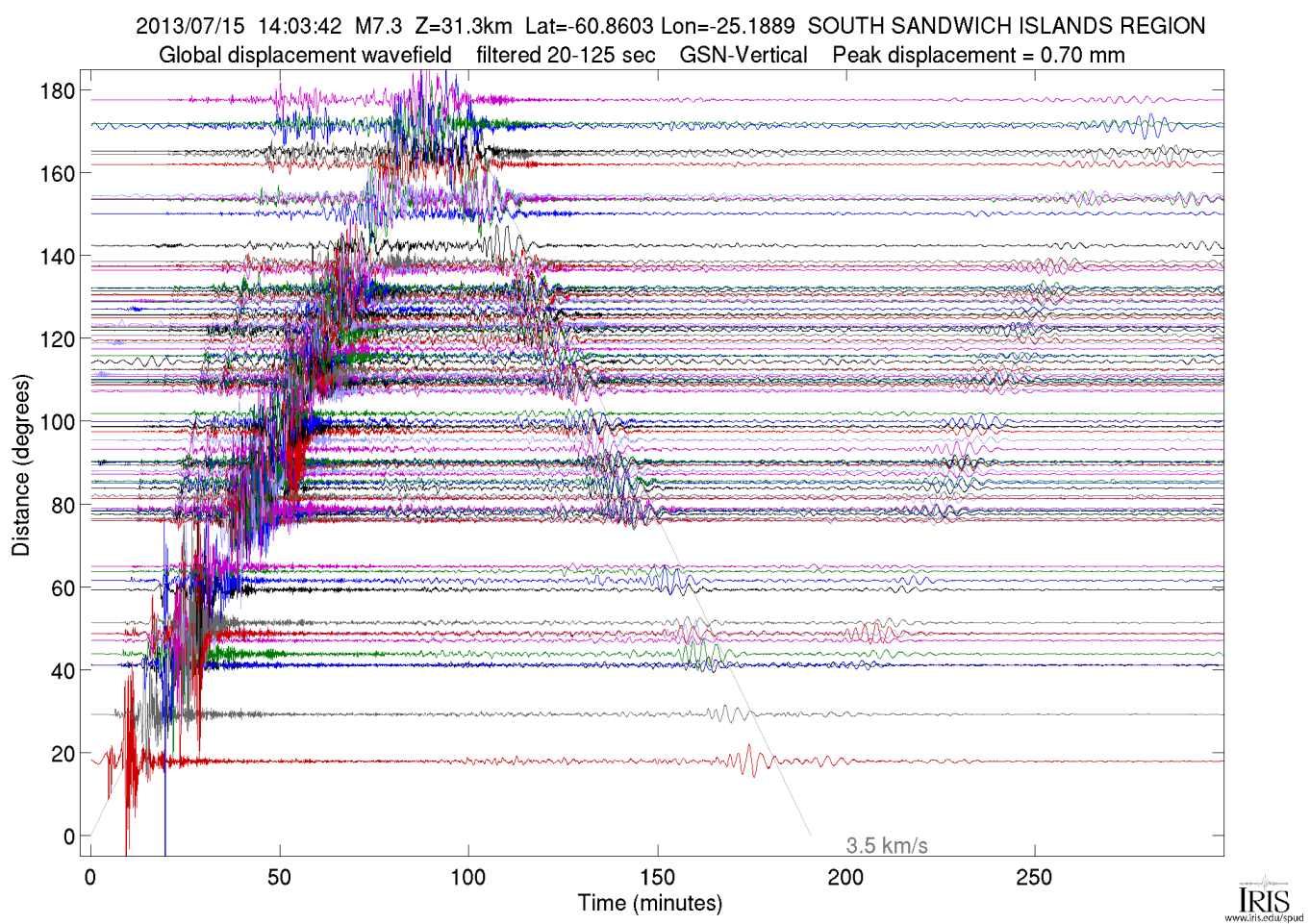This screenshot has width=1310, height=924.
Task: Click the filtered 20-125 sec label
Action: [x=566, y=55]
